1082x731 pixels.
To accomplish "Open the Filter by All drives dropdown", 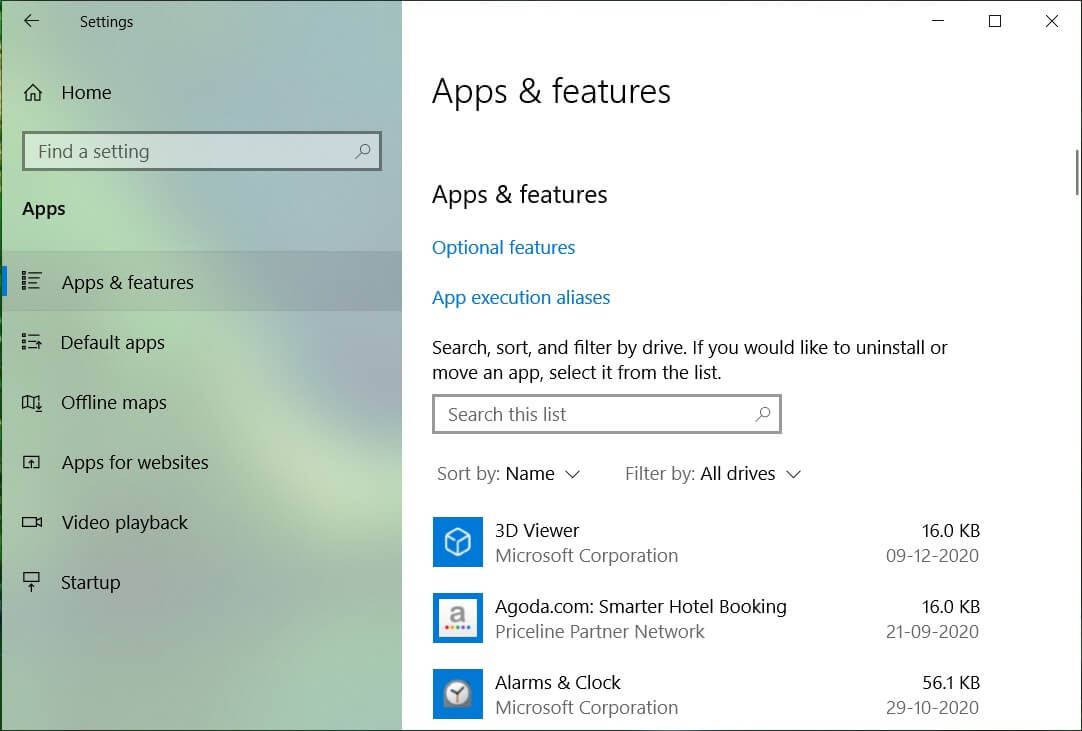I will tap(713, 474).
